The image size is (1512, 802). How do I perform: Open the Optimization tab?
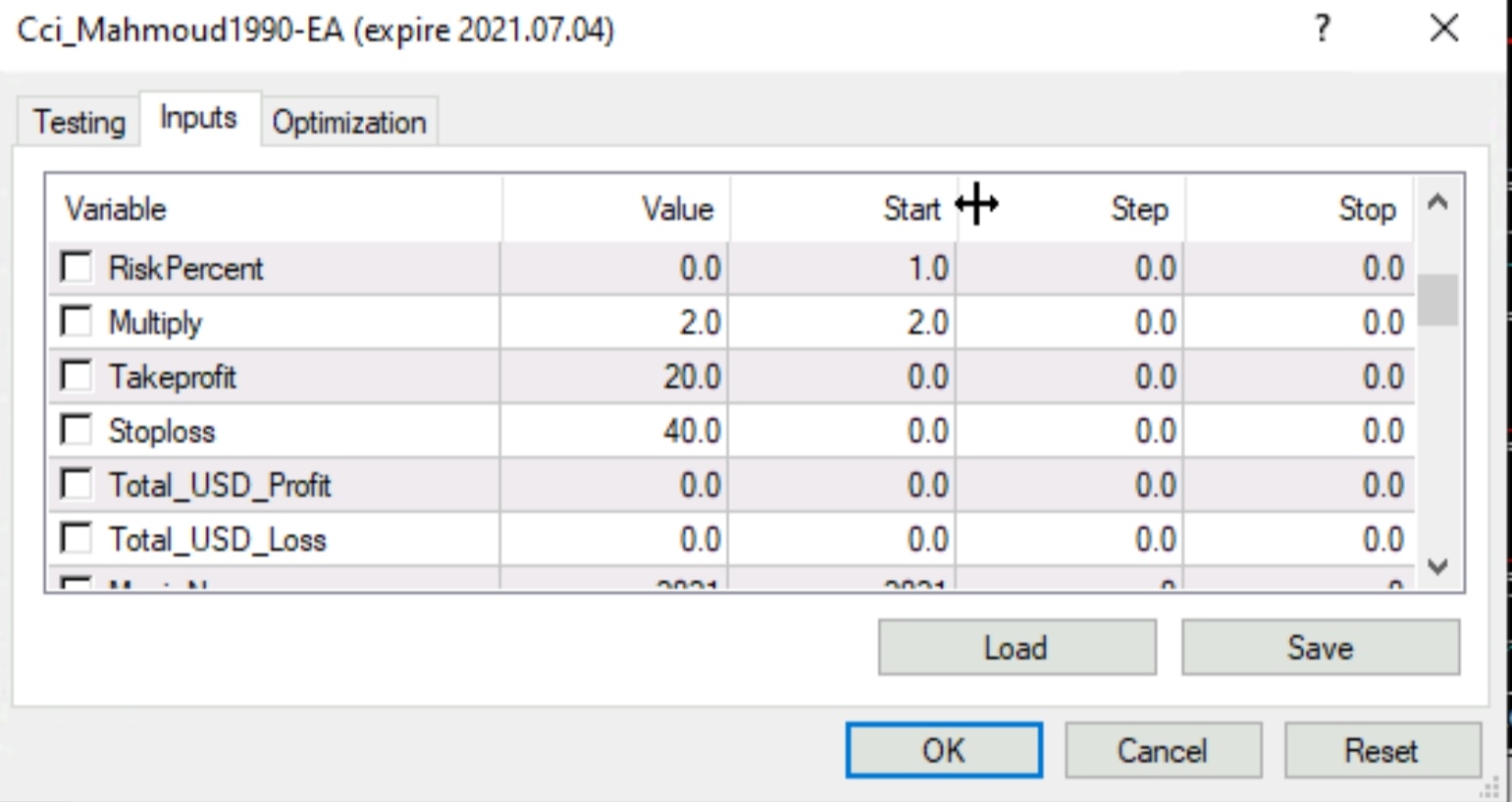(349, 123)
